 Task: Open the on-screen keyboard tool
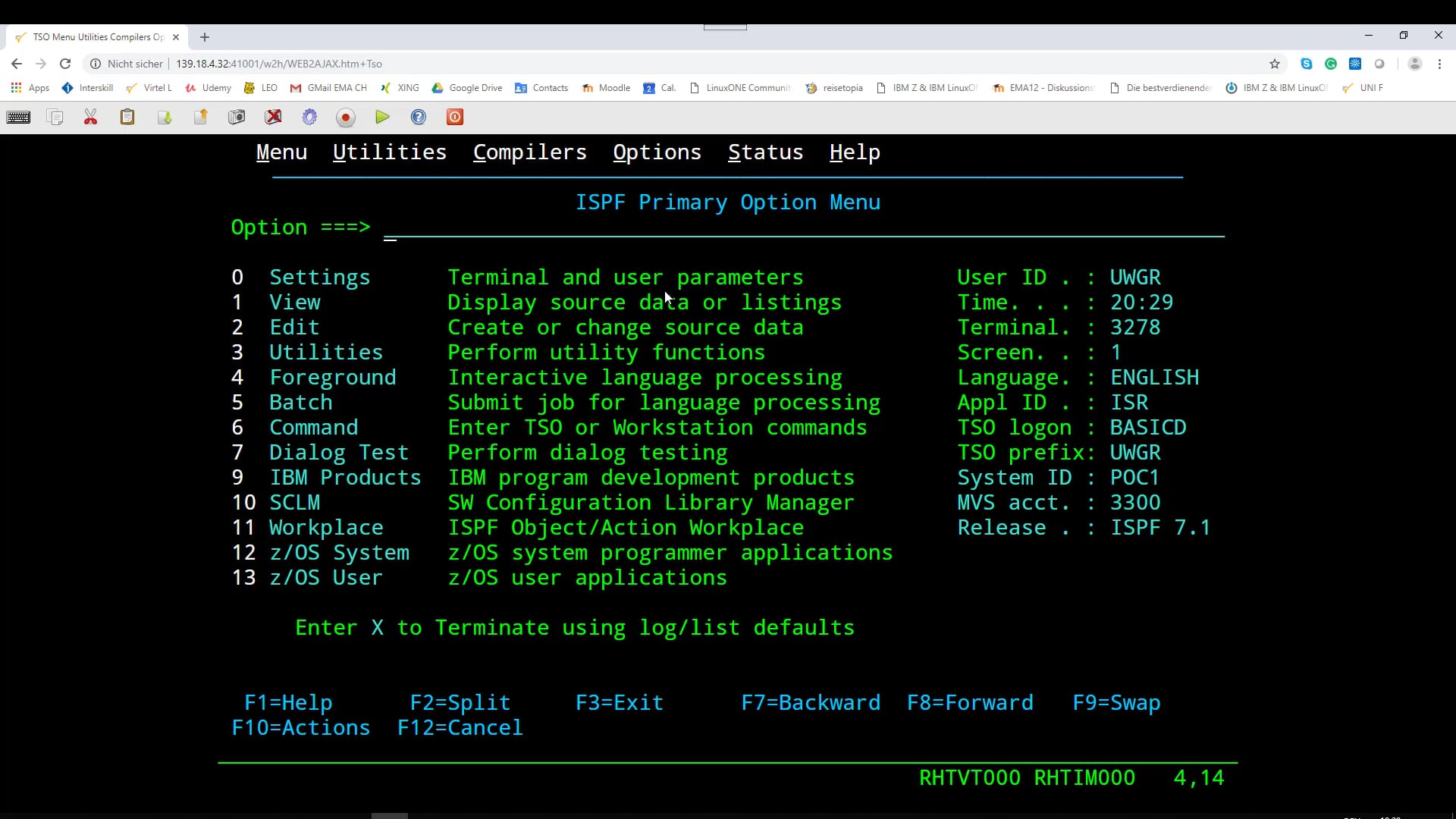pyautogui.click(x=18, y=117)
